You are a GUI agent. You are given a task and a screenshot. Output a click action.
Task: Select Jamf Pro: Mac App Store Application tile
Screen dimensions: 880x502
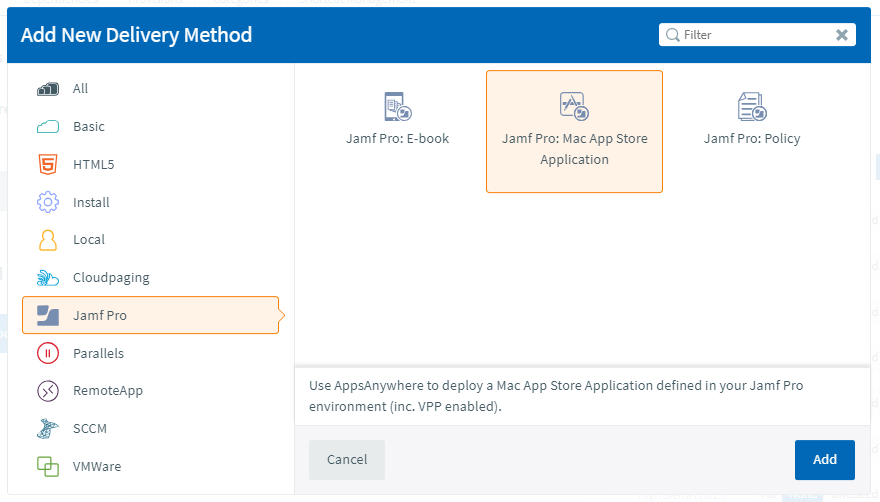click(x=574, y=131)
